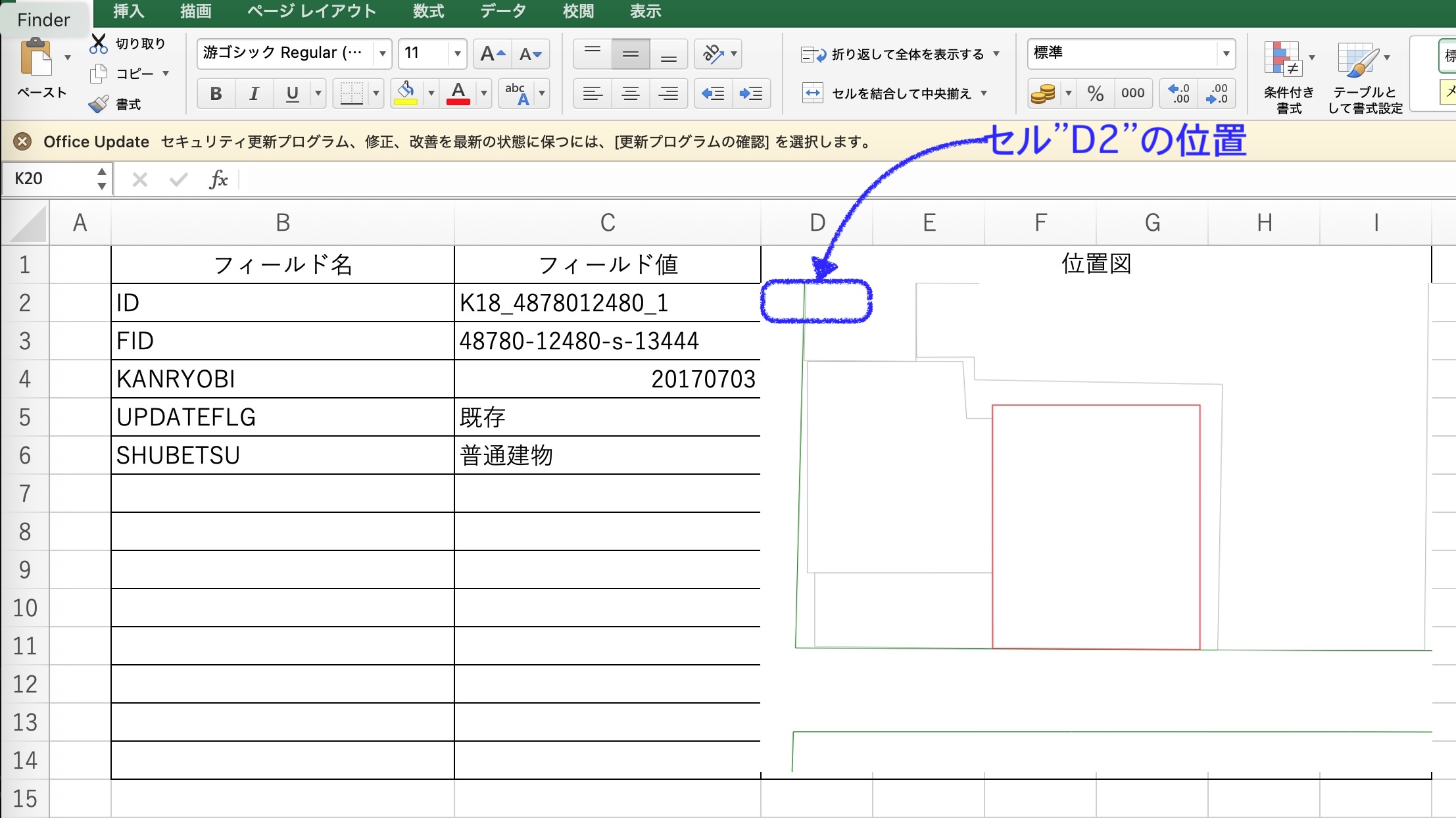Open the ページ レイアウト ribbon tab

click(x=312, y=11)
